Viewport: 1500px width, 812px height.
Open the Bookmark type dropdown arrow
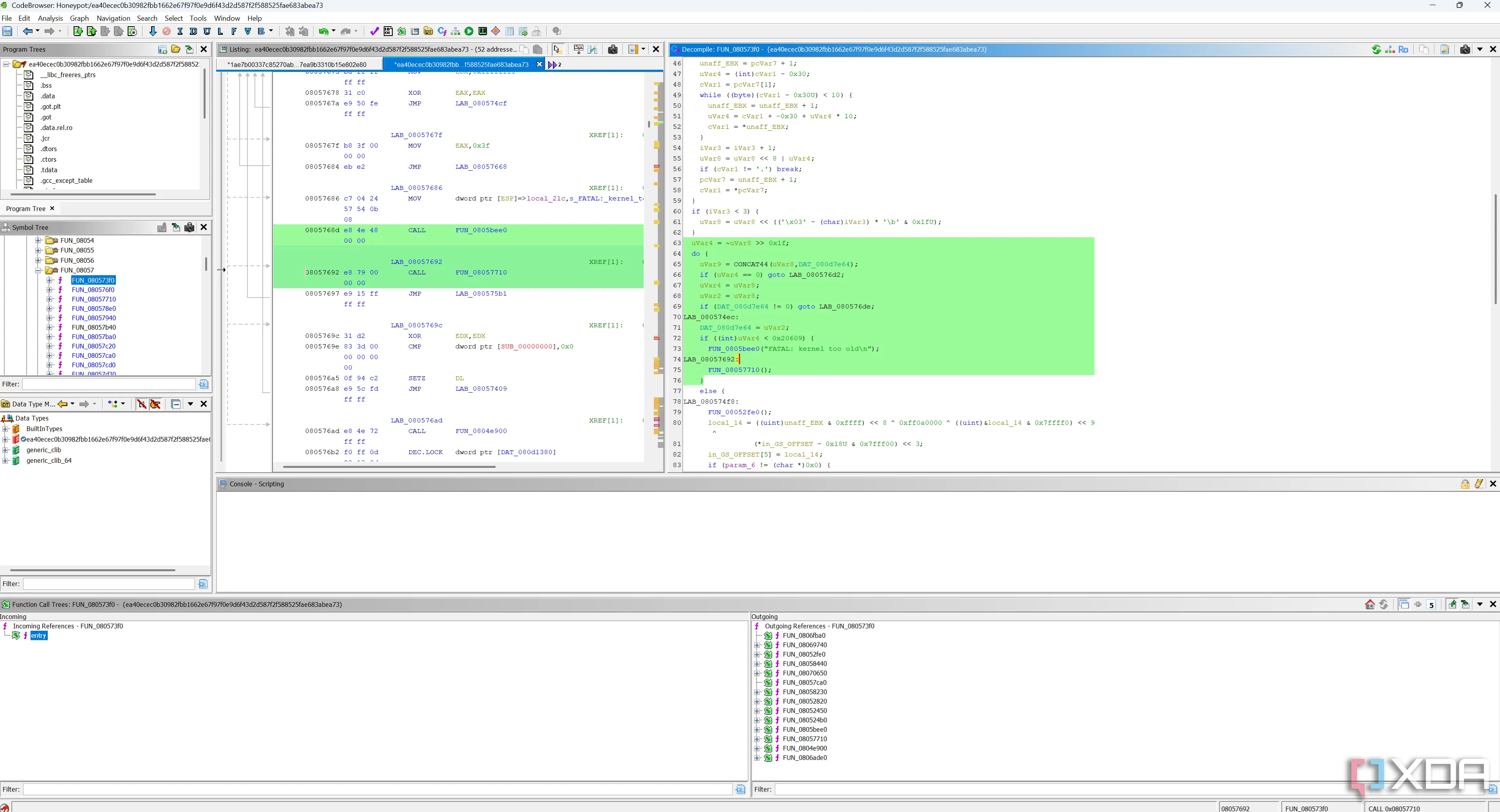271,31
